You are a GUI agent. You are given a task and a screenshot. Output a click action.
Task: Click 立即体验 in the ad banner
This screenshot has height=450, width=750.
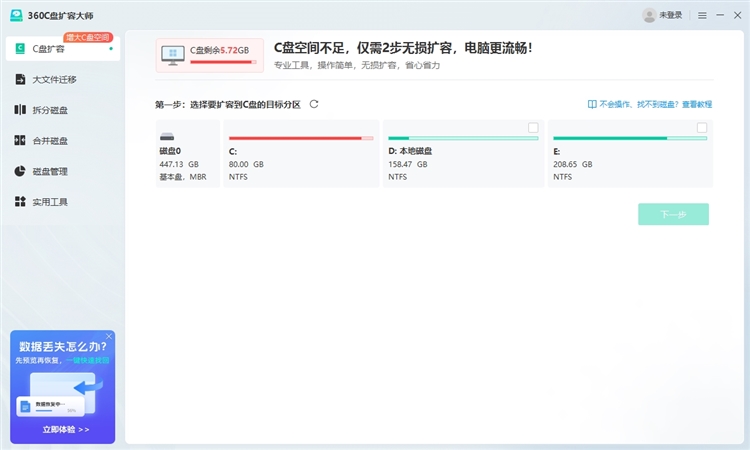coord(66,429)
